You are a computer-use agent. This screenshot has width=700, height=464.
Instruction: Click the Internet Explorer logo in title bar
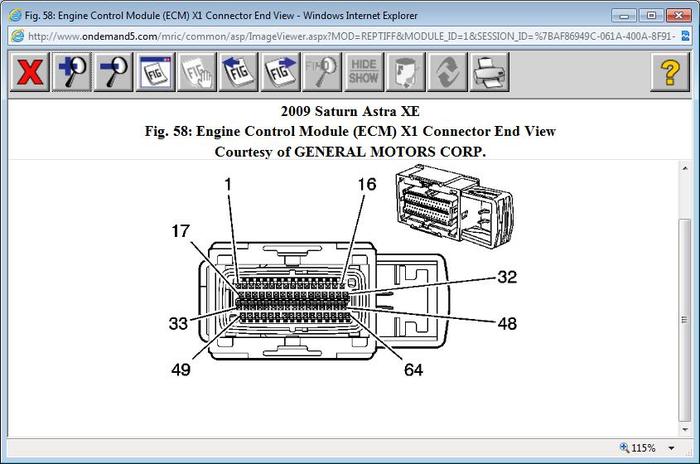[15, 15]
